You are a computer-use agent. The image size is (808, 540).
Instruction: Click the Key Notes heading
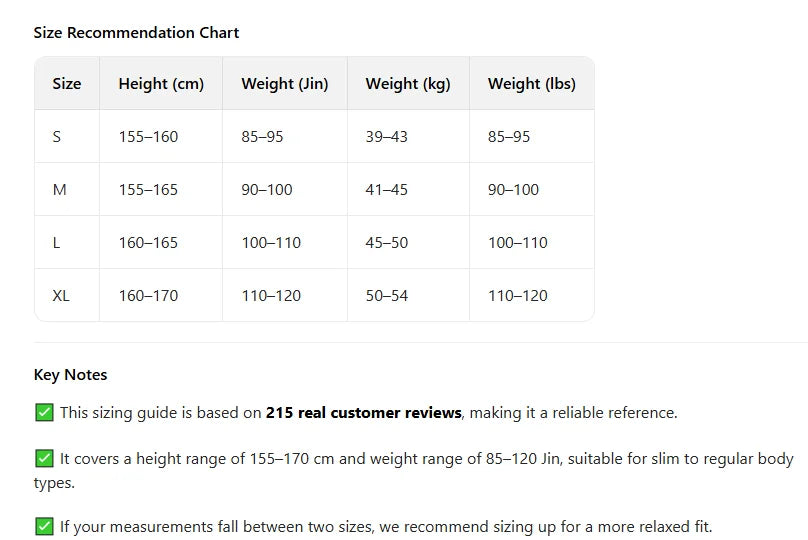[x=71, y=375]
